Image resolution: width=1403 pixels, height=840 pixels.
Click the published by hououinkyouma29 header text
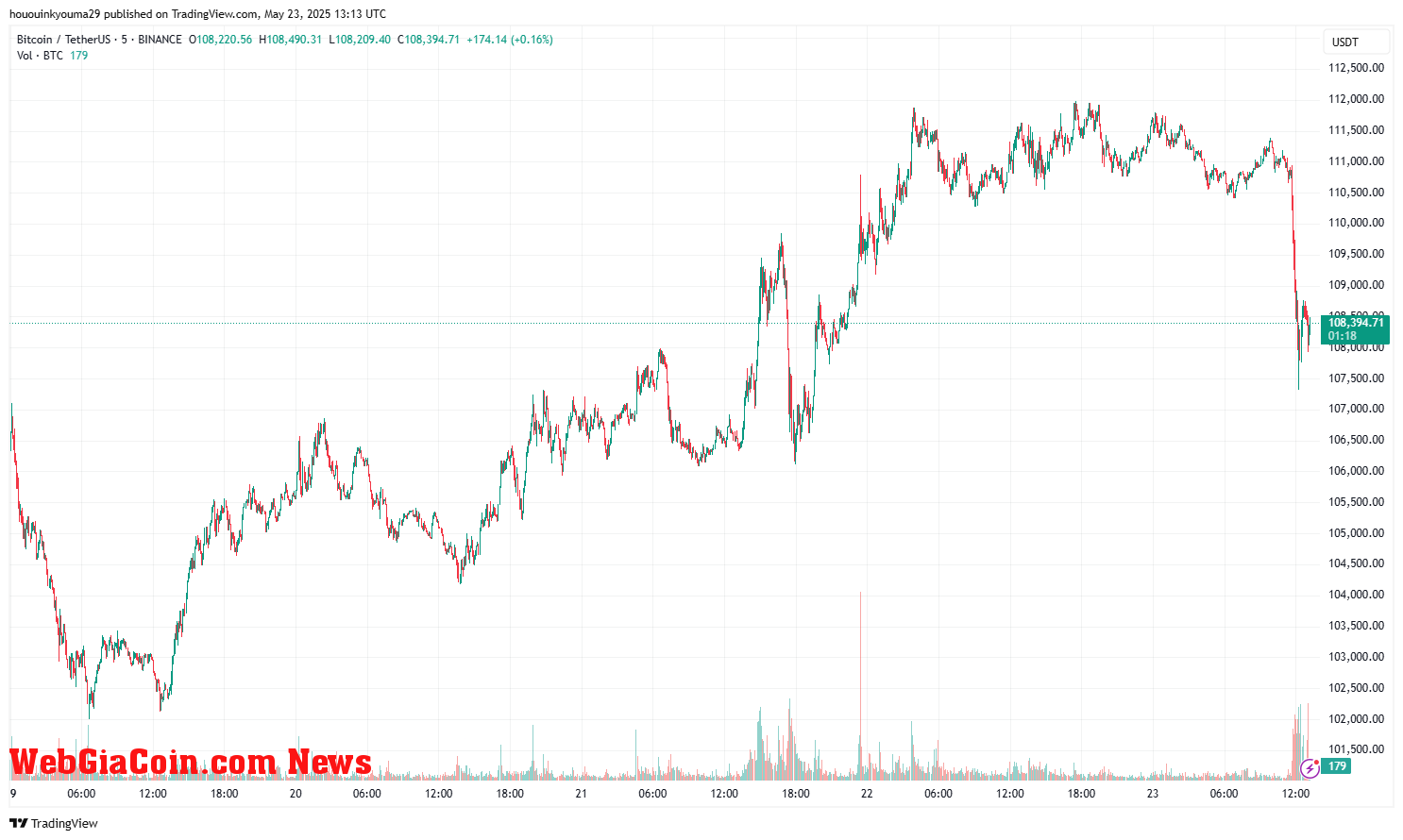197,14
